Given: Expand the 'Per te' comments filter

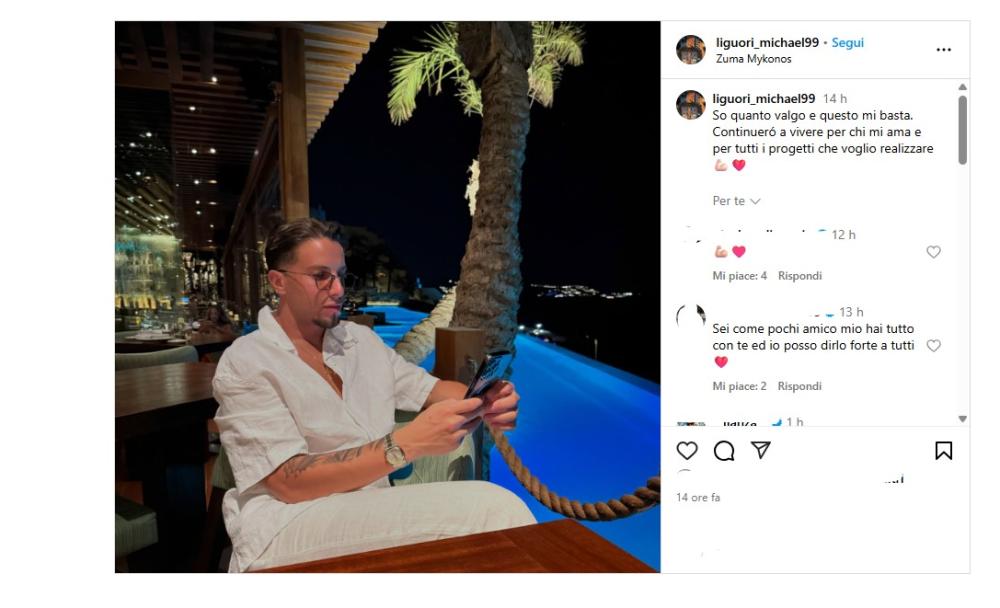Looking at the screenshot, I should point(736,201).
